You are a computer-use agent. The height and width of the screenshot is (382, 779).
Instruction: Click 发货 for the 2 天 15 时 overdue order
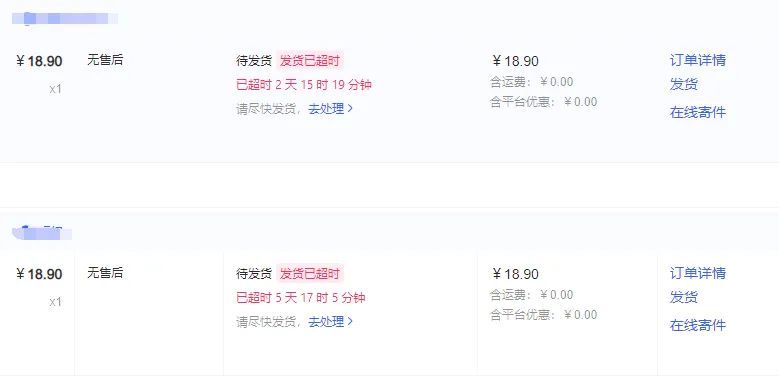coord(684,84)
